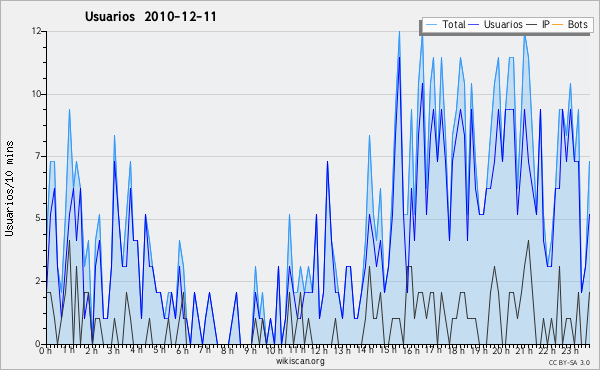Click the light blue Total legend line
The width and height of the screenshot is (600, 370).
[431, 25]
